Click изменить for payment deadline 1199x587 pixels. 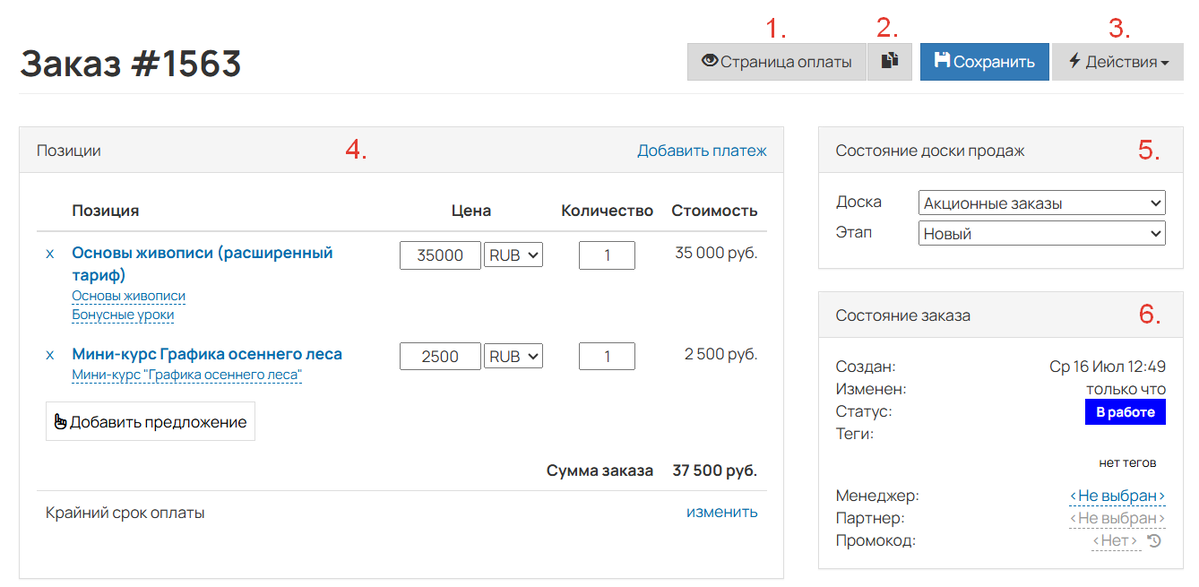click(x=722, y=512)
